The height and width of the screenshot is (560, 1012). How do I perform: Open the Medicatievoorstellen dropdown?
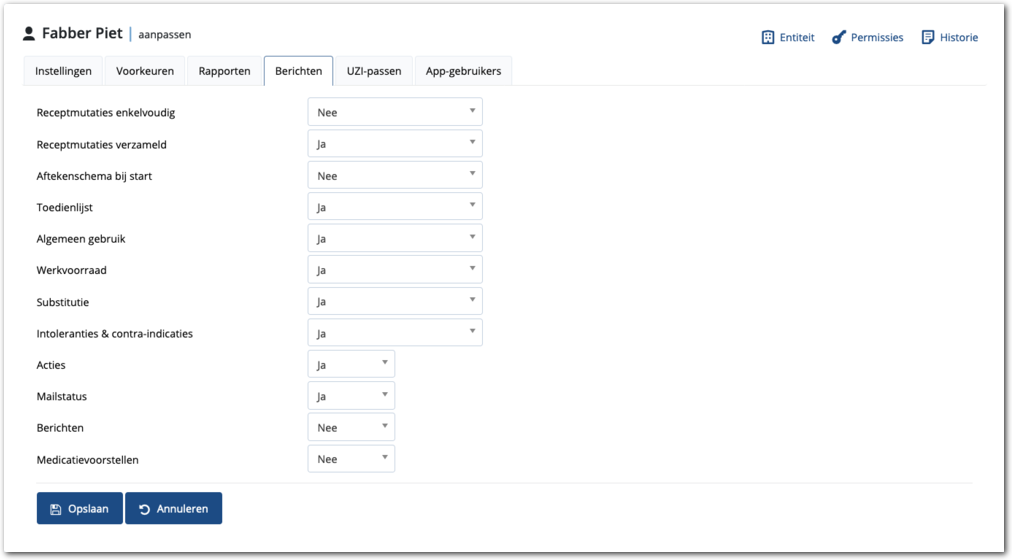351,459
